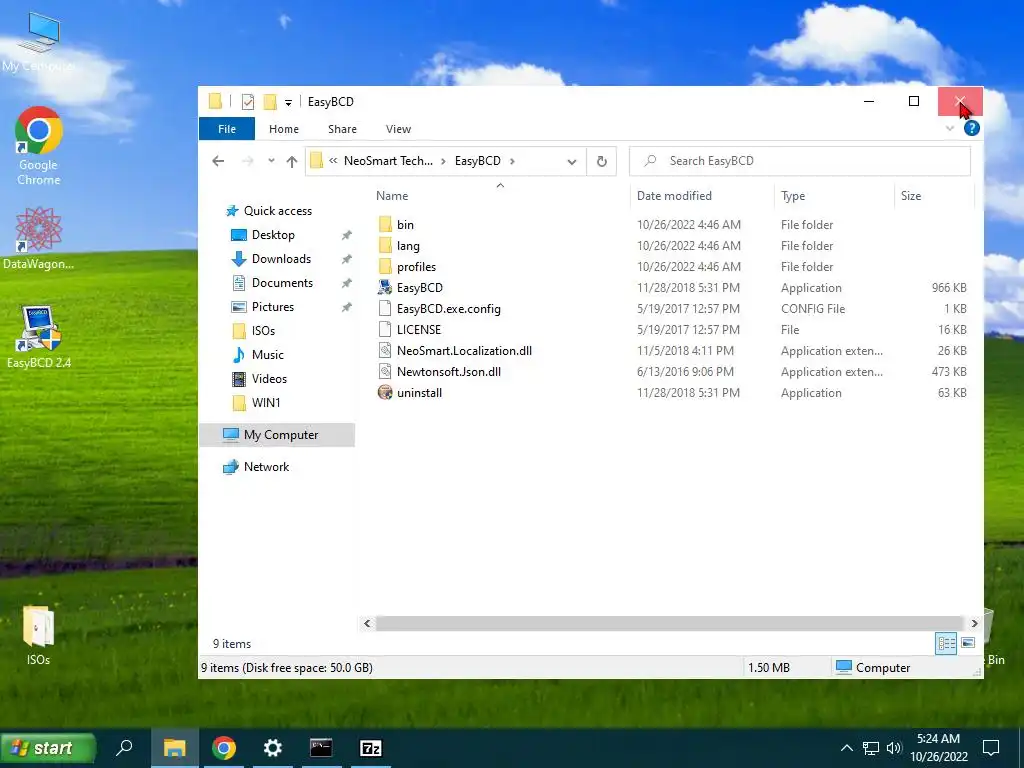The width and height of the screenshot is (1024, 768).
Task: Open recent locations dropdown
Action: point(271,161)
